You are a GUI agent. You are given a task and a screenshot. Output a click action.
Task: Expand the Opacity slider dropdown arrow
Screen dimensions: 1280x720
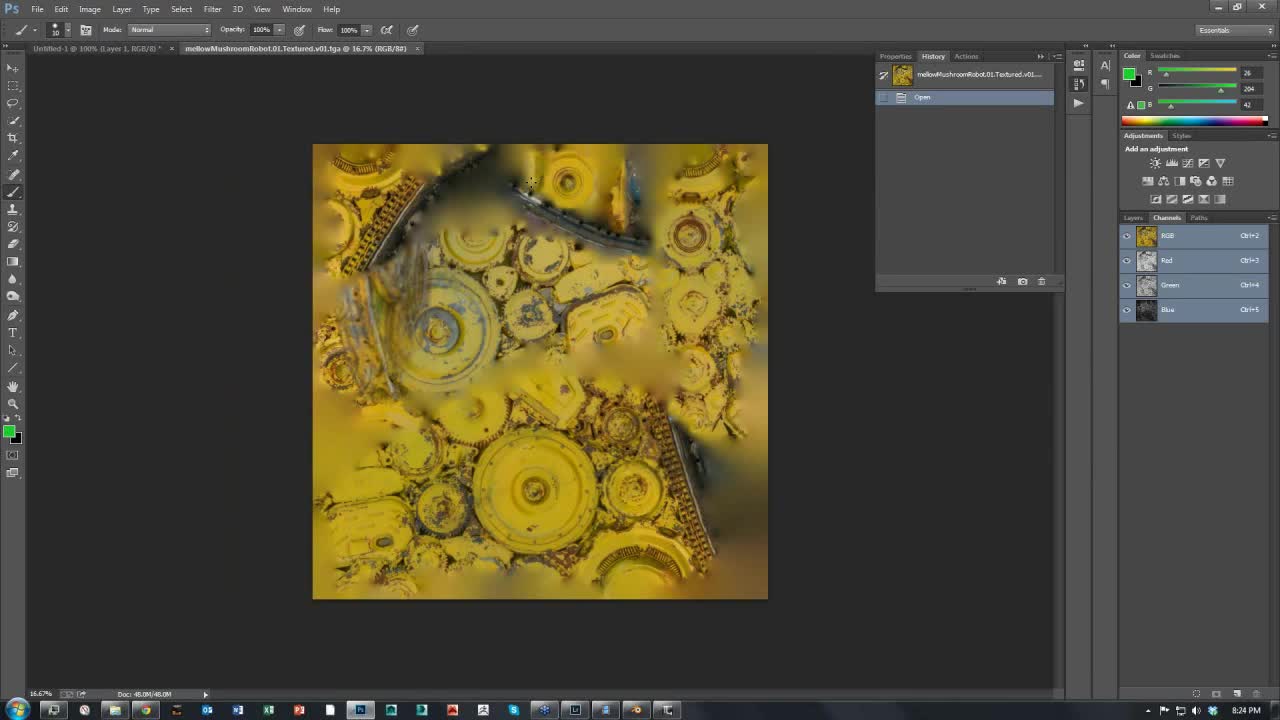coord(279,30)
